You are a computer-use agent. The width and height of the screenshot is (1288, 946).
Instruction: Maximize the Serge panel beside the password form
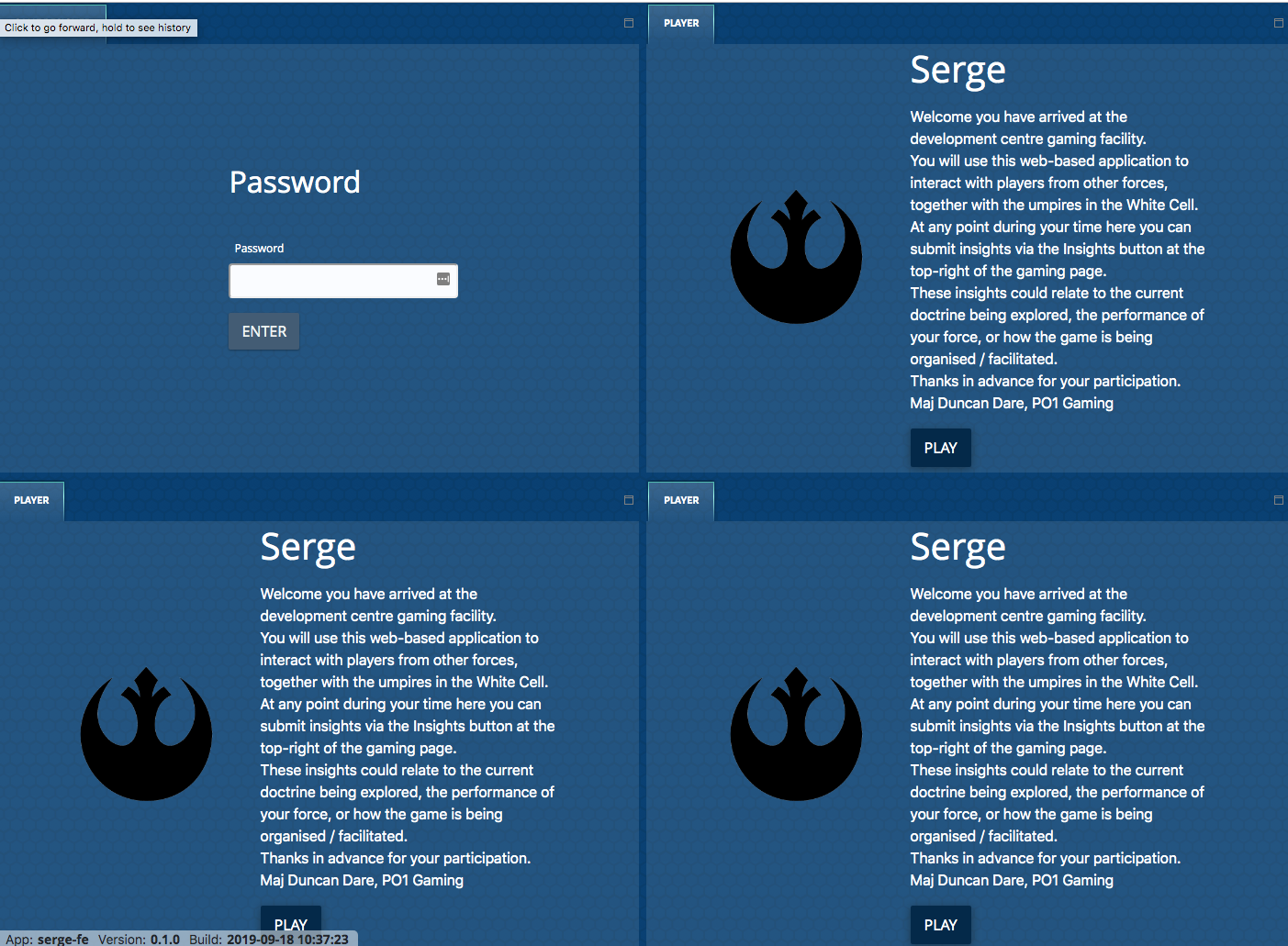point(1279,23)
